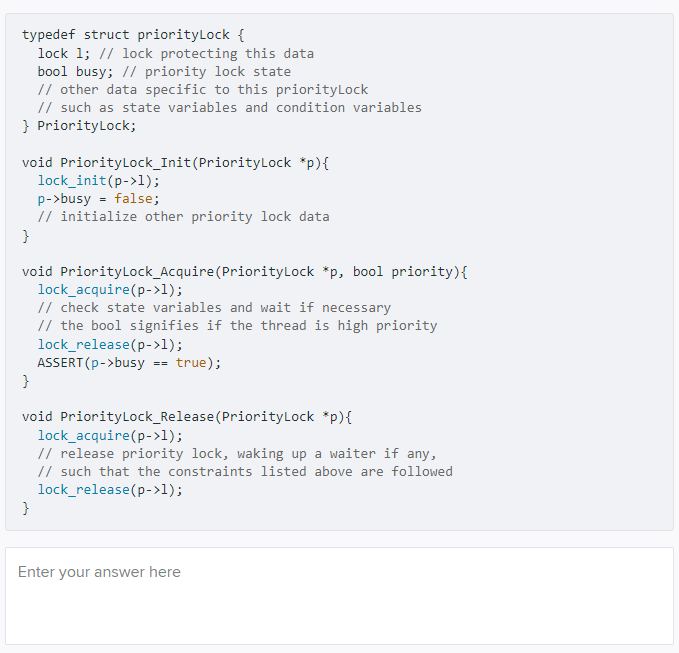Click the ASSERT(p->busy == true) line
The width and height of the screenshot is (679, 653).
[x=129, y=363]
